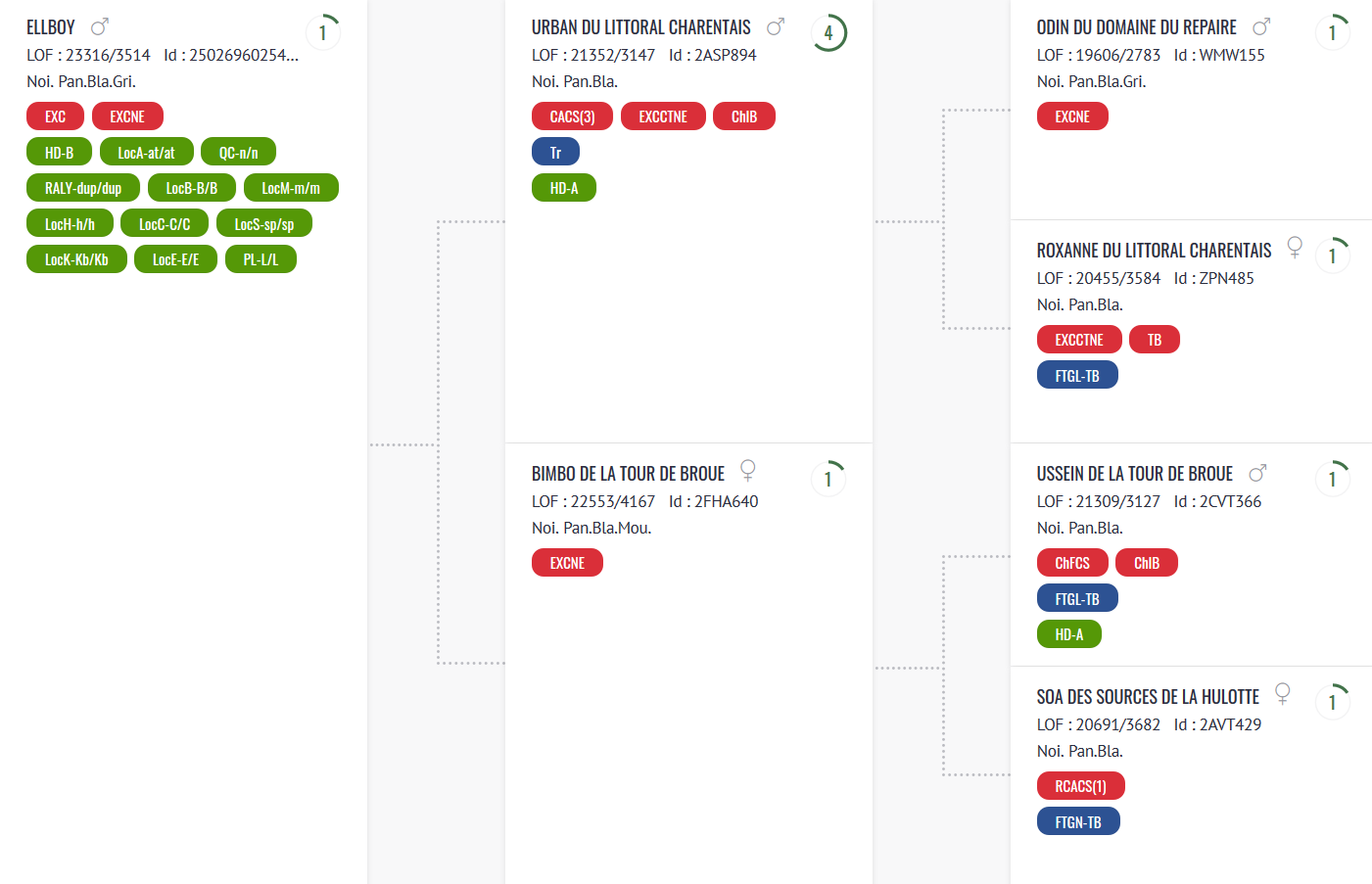The image size is (1372, 884).
Task: Select the RCACS(1) red tag
Action: (1081, 786)
